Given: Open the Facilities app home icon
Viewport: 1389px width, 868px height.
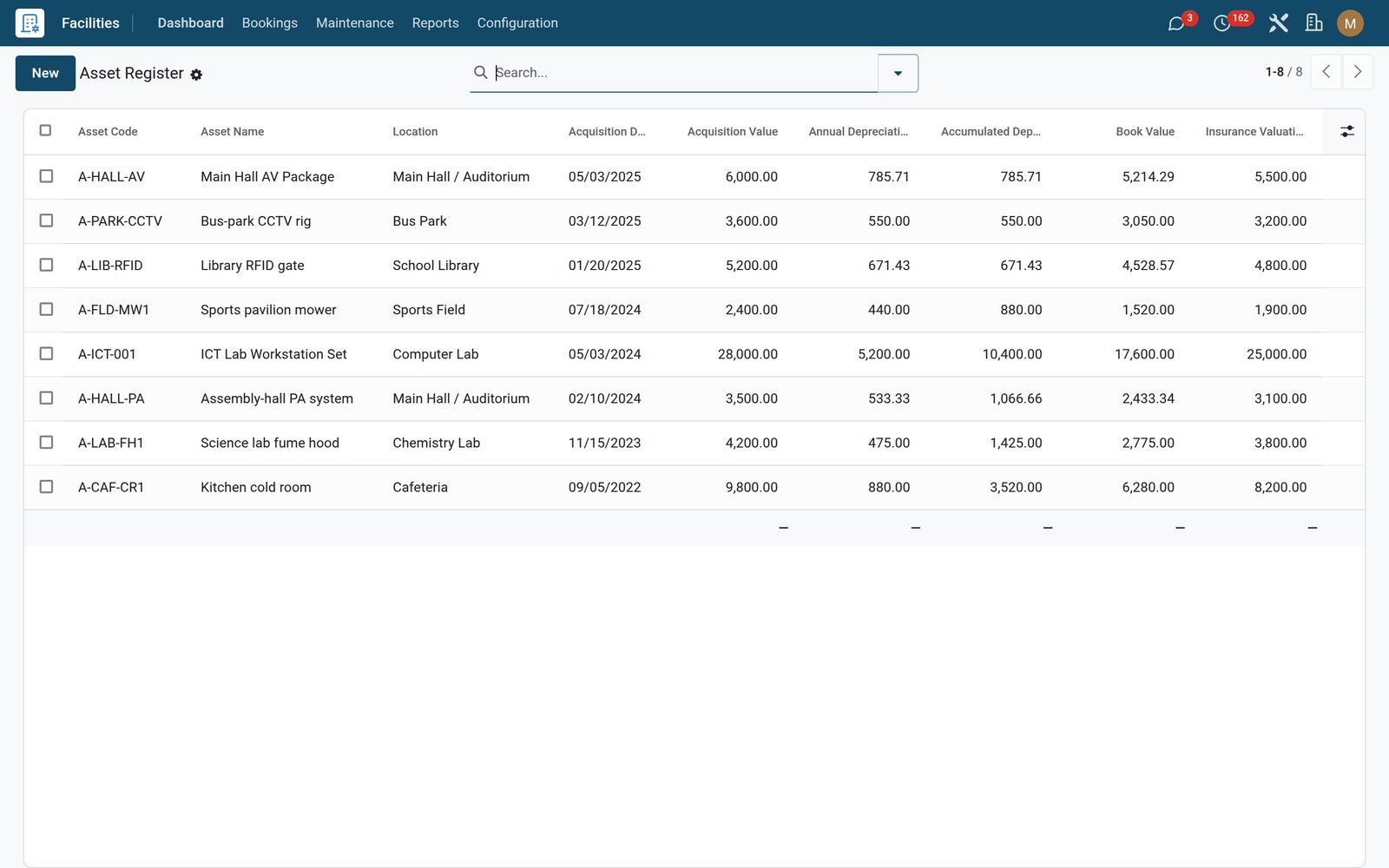Looking at the screenshot, I should coord(30,23).
